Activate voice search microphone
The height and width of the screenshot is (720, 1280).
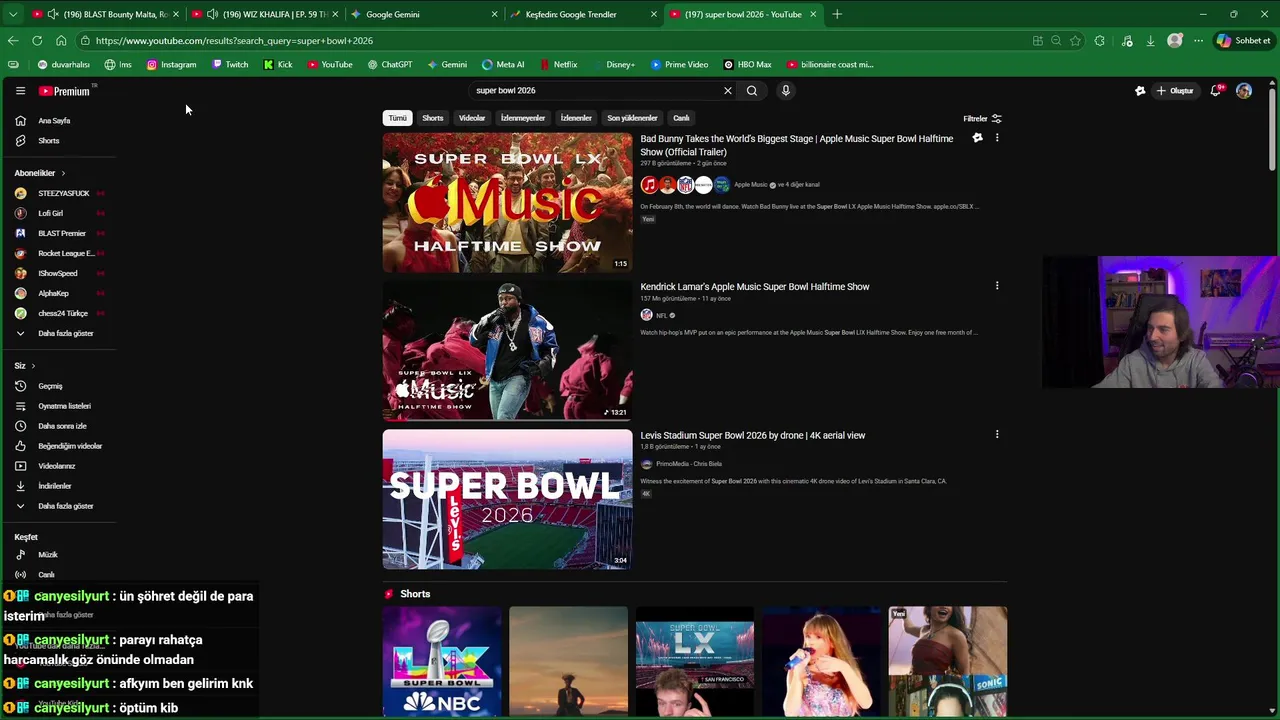point(786,91)
